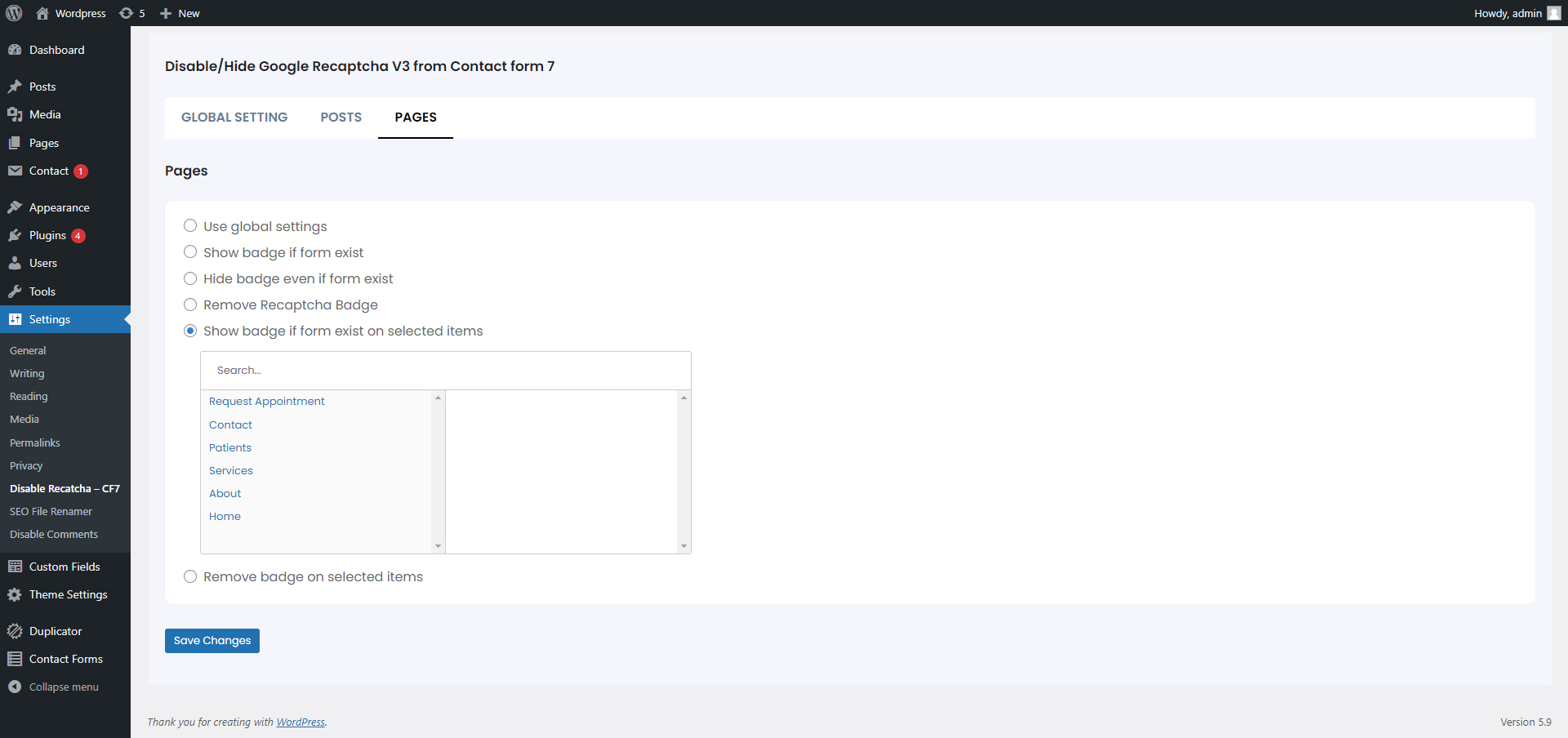This screenshot has height=738, width=1568.
Task: Add Request Appointment page to selection
Action: coord(267,401)
